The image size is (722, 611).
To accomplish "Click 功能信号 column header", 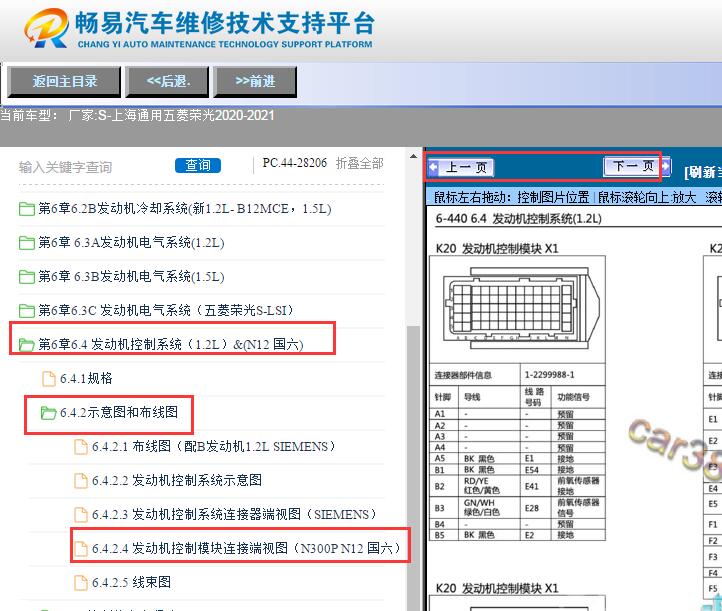I will pos(578,397).
